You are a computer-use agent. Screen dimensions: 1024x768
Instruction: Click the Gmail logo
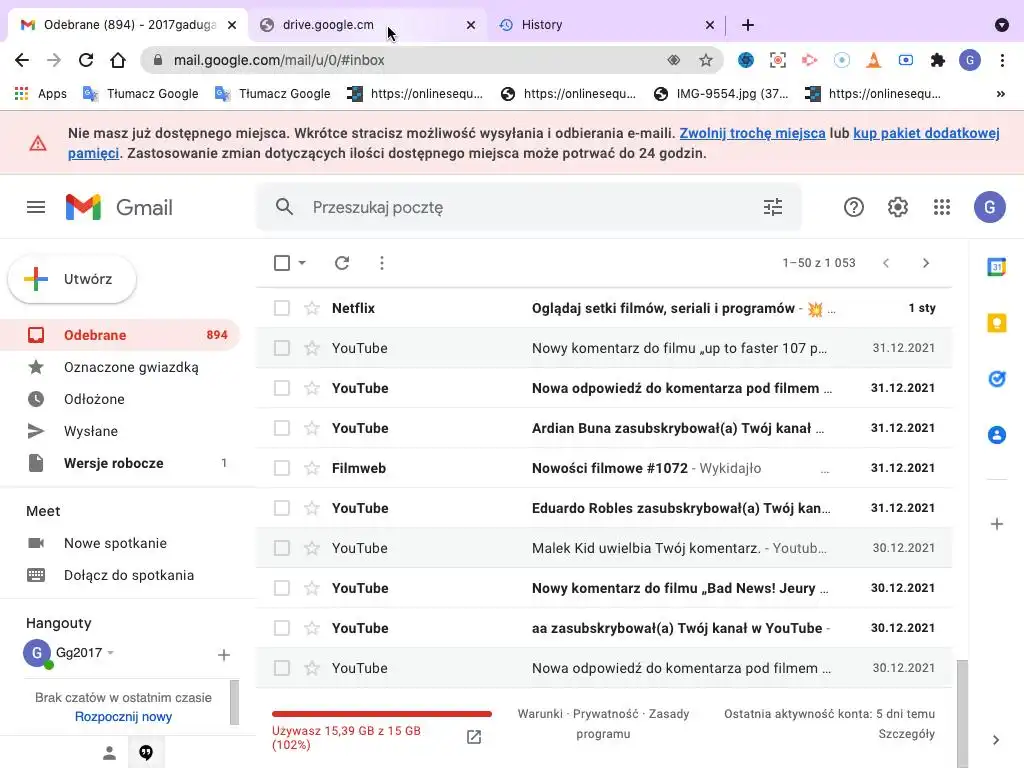(x=119, y=207)
